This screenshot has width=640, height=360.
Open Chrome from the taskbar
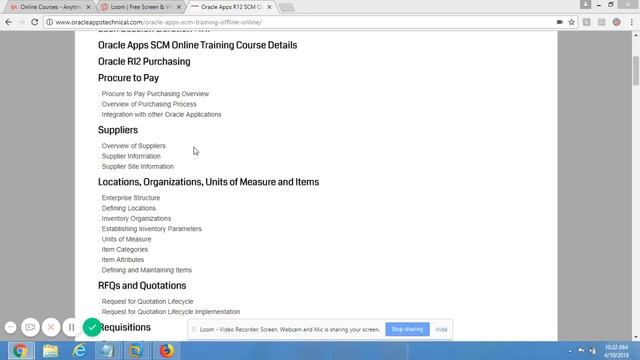[20, 351]
